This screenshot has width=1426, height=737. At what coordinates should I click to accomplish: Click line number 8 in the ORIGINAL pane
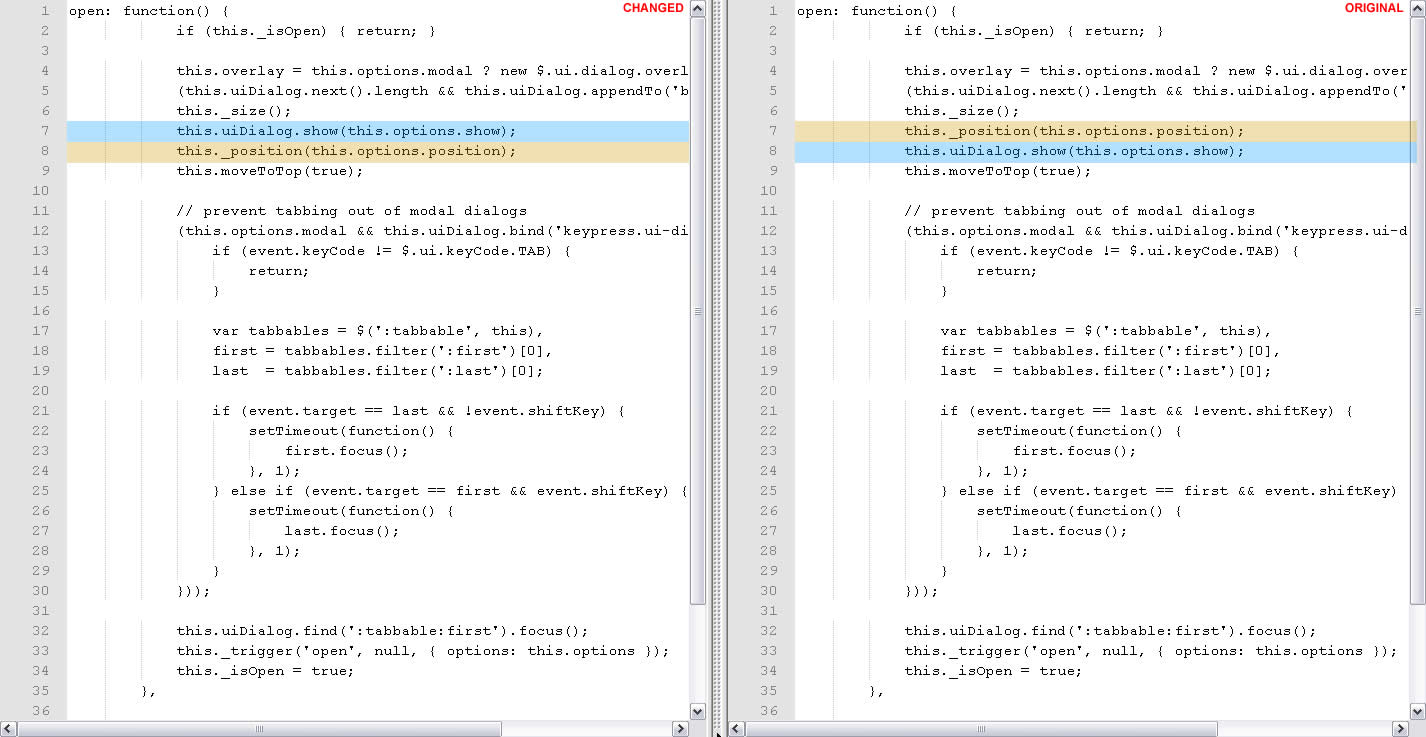click(773, 151)
